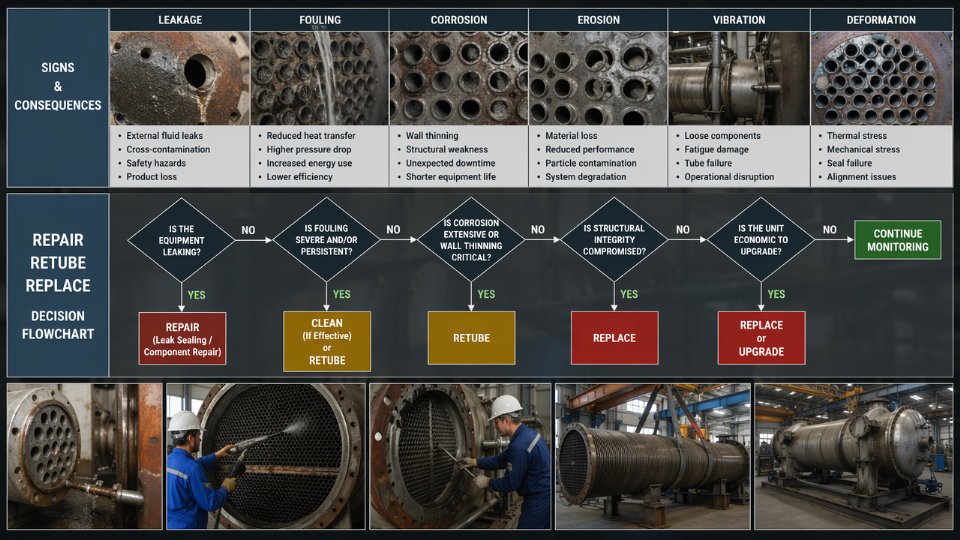Click 'Thermal stress' bullet
The width and height of the screenshot is (960, 540).
pyautogui.click(x=856, y=136)
